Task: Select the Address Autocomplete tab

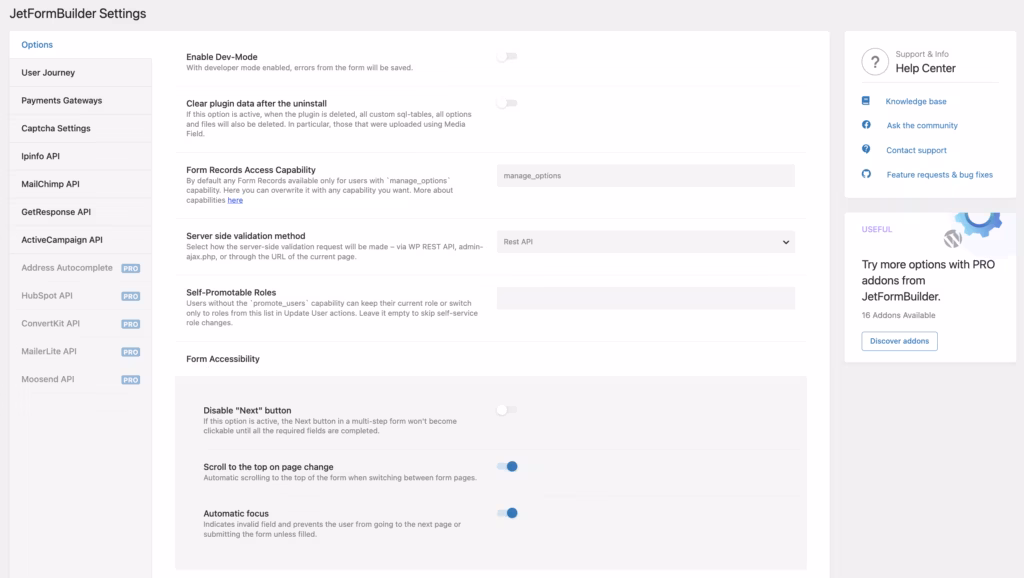Action: pyautogui.click(x=80, y=268)
